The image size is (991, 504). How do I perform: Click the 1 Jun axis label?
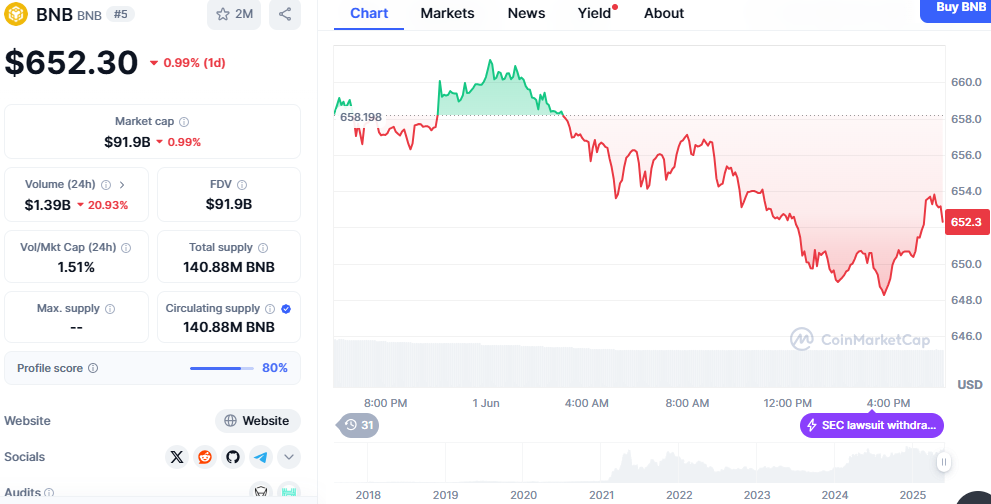click(486, 403)
